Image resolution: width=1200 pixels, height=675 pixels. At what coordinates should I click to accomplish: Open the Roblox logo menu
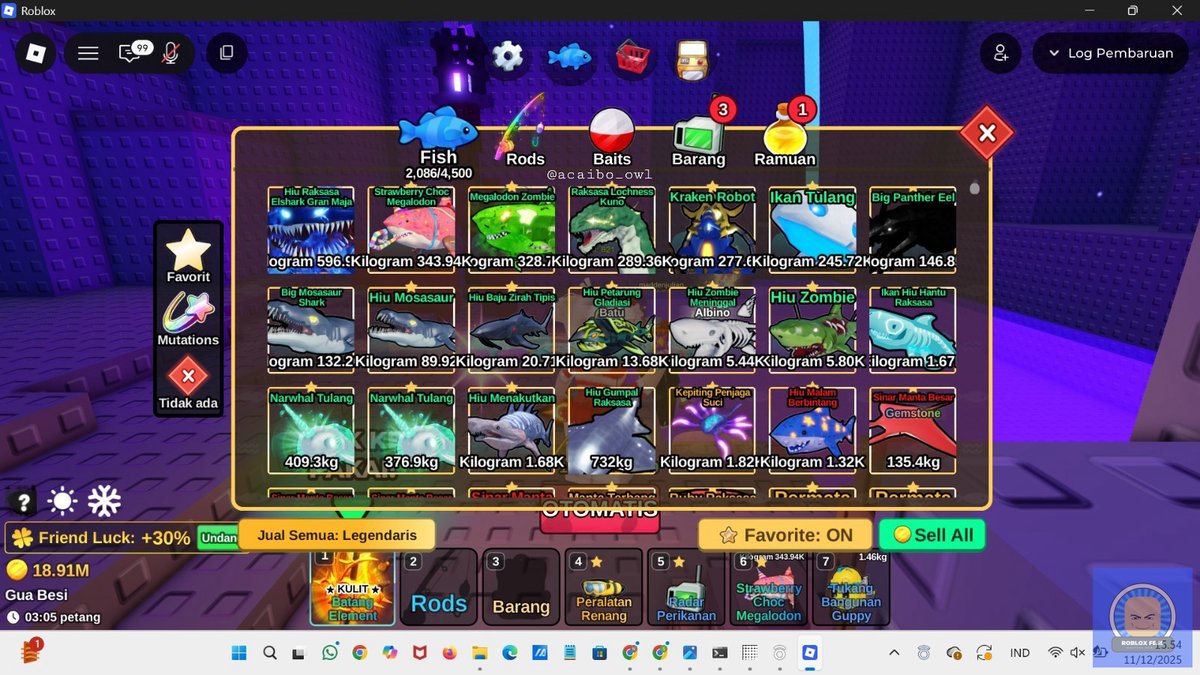37,53
